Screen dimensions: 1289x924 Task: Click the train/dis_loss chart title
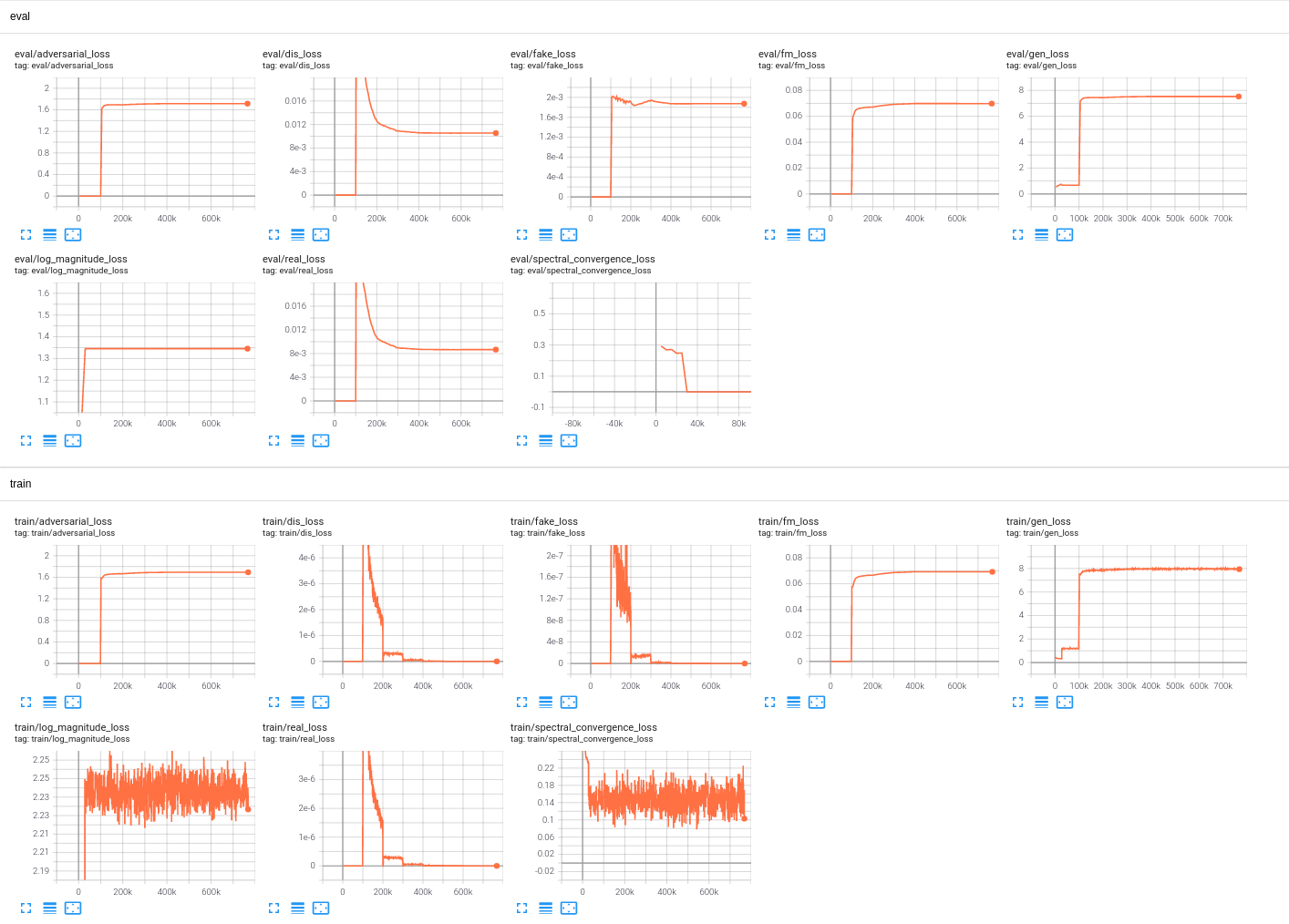[293, 522]
